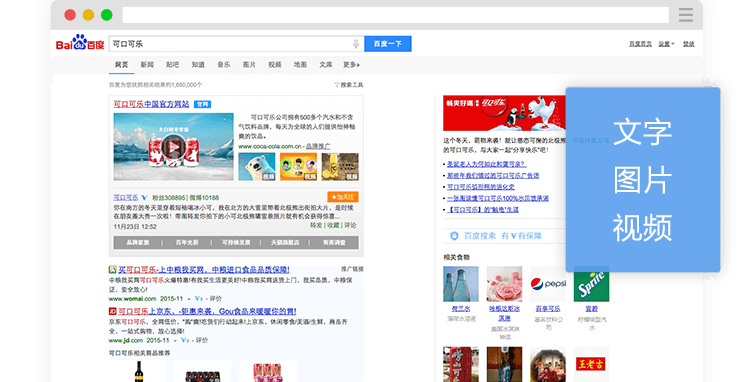Click the microphone voice search icon
The image size is (751, 382).
point(356,44)
